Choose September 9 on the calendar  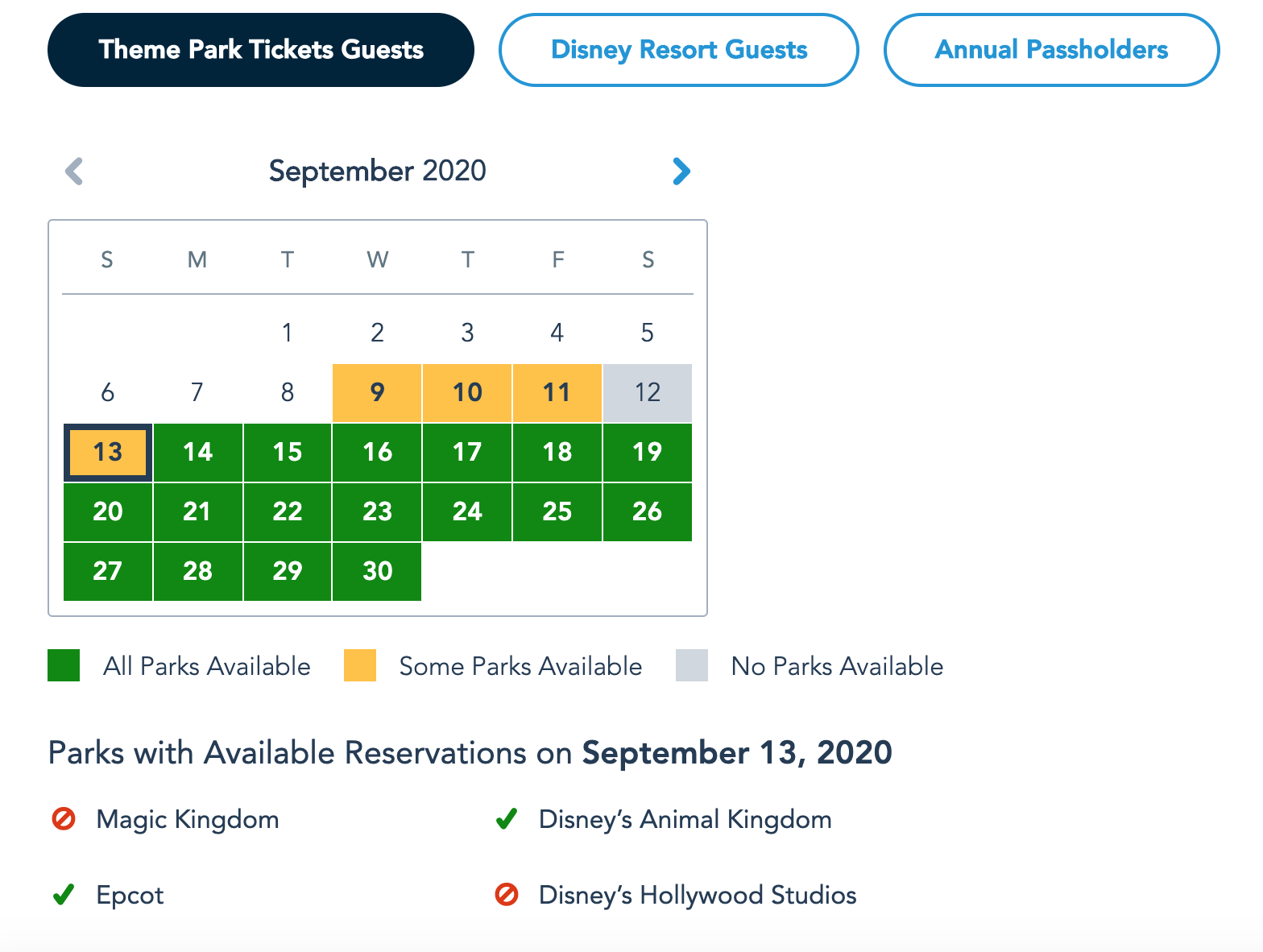(377, 393)
